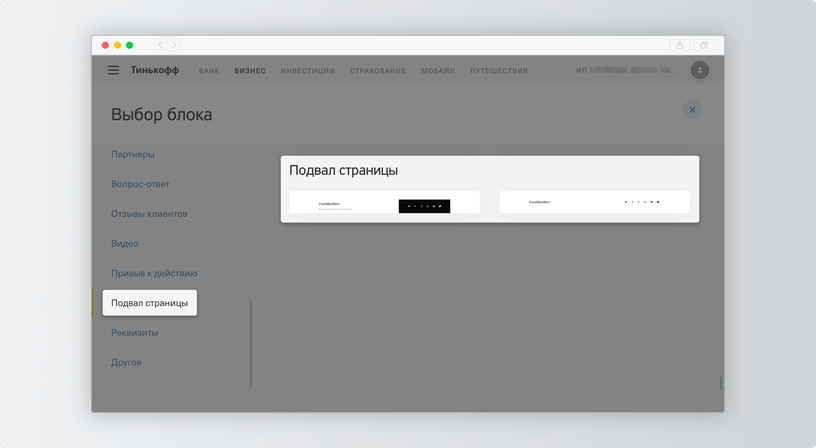Screen dimensions: 816x448
Task: Pick the plain white footer template
Action: [x=594, y=202]
